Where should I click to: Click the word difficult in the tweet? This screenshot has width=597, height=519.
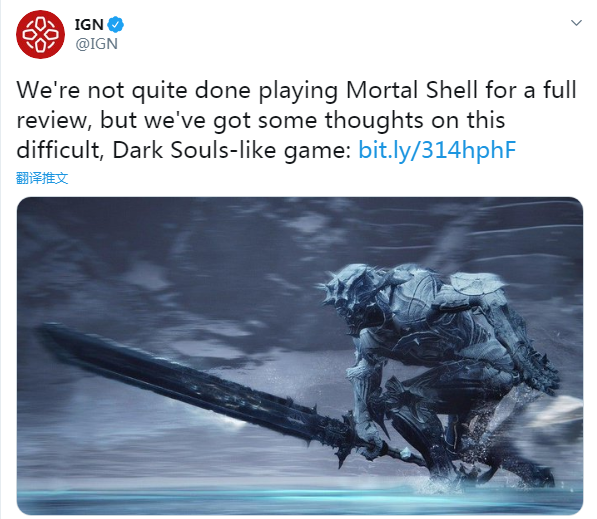58,150
